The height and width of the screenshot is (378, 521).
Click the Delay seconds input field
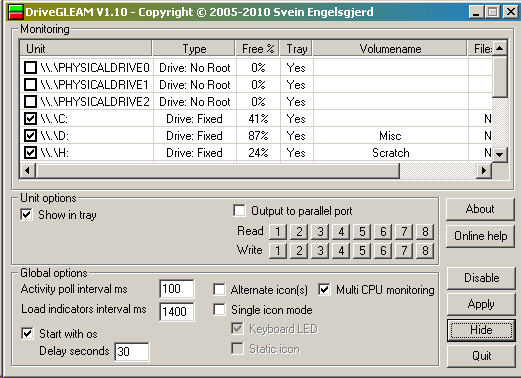click(x=132, y=351)
